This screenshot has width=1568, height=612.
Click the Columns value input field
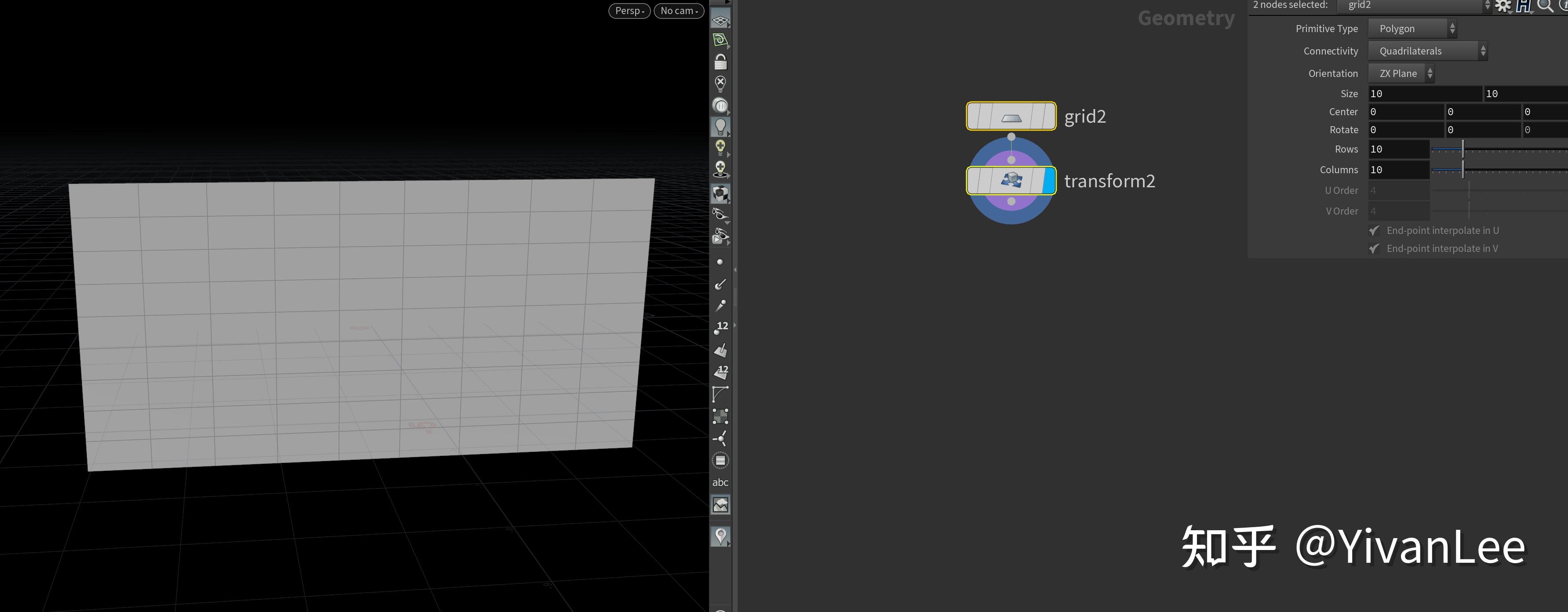point(1397,170)
